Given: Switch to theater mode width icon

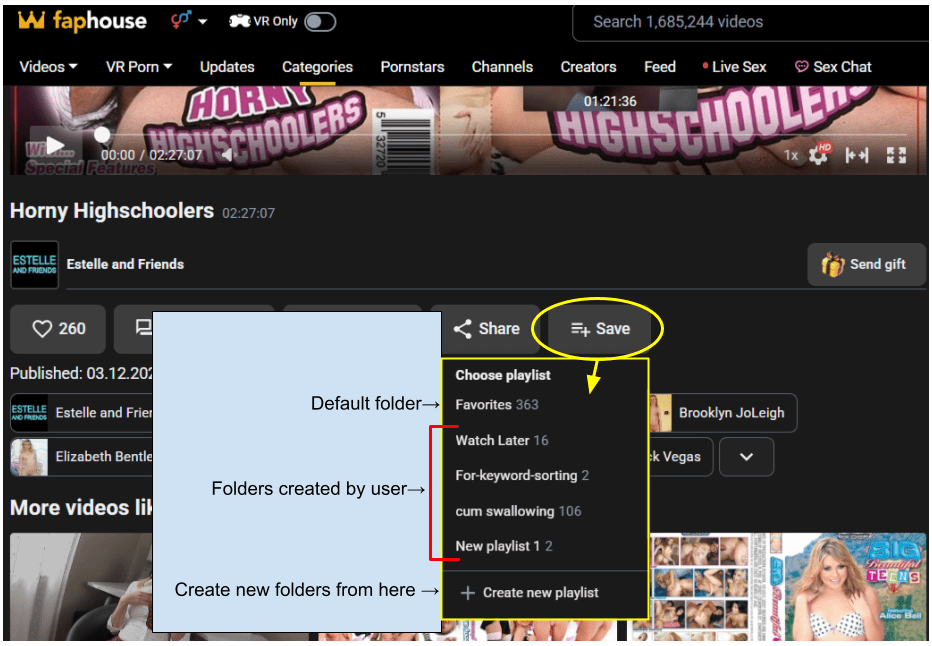Looking at the screenshot, I should (857, 155).
